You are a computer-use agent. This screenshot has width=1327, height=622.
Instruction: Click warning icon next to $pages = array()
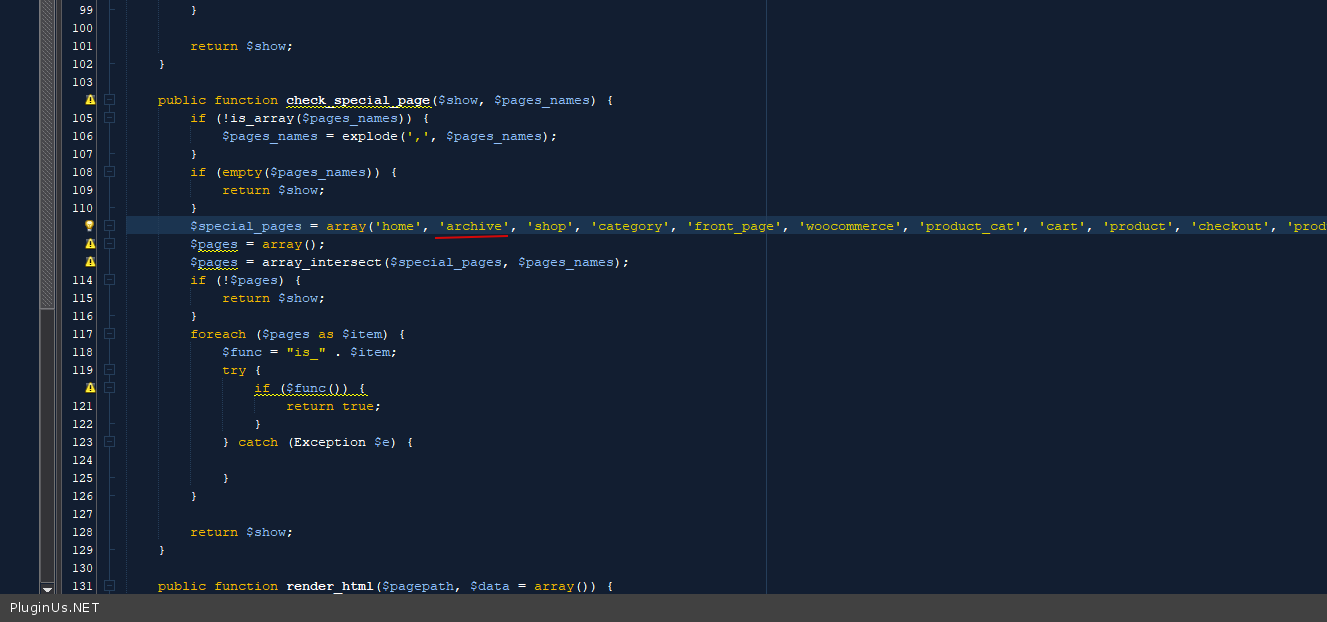click(x=90, y=244)
